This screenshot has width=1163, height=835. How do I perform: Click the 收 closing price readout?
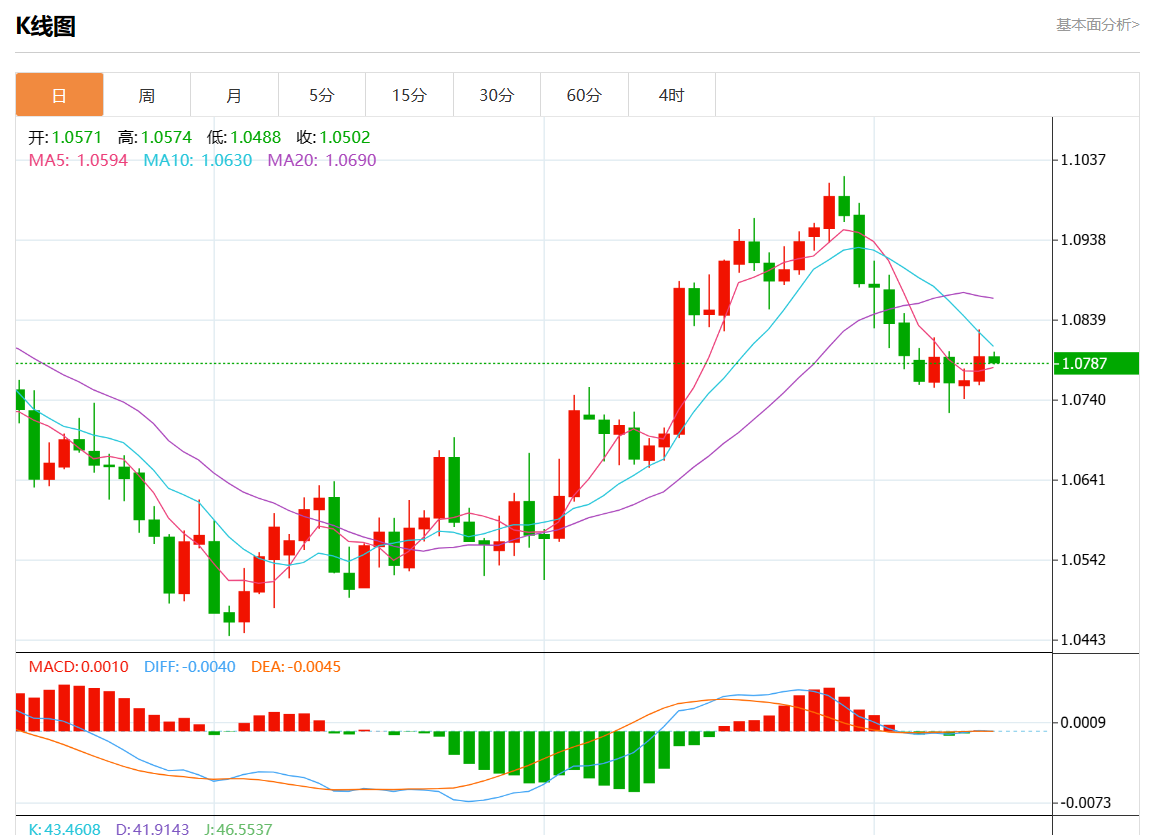pos(333,138)
